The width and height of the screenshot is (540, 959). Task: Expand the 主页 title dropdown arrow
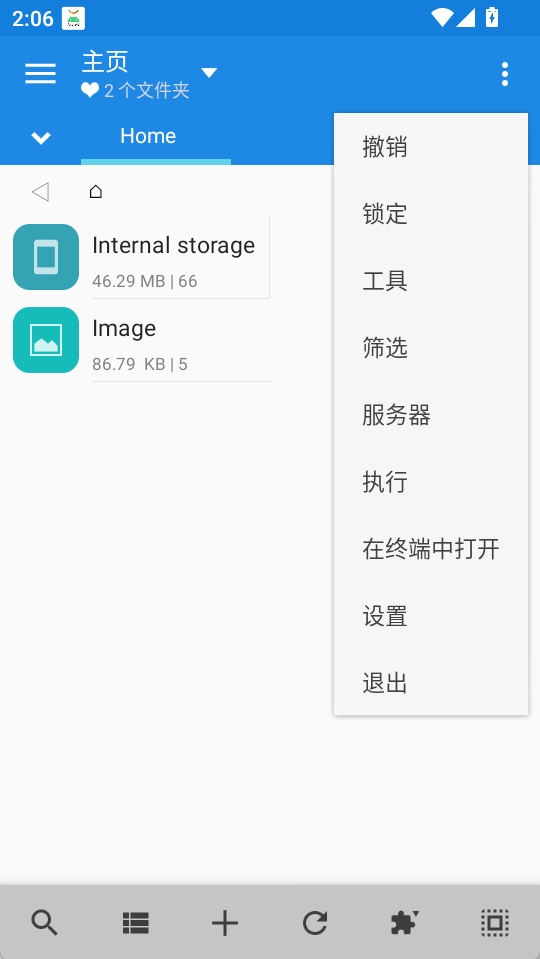click(x=209, y=73)
